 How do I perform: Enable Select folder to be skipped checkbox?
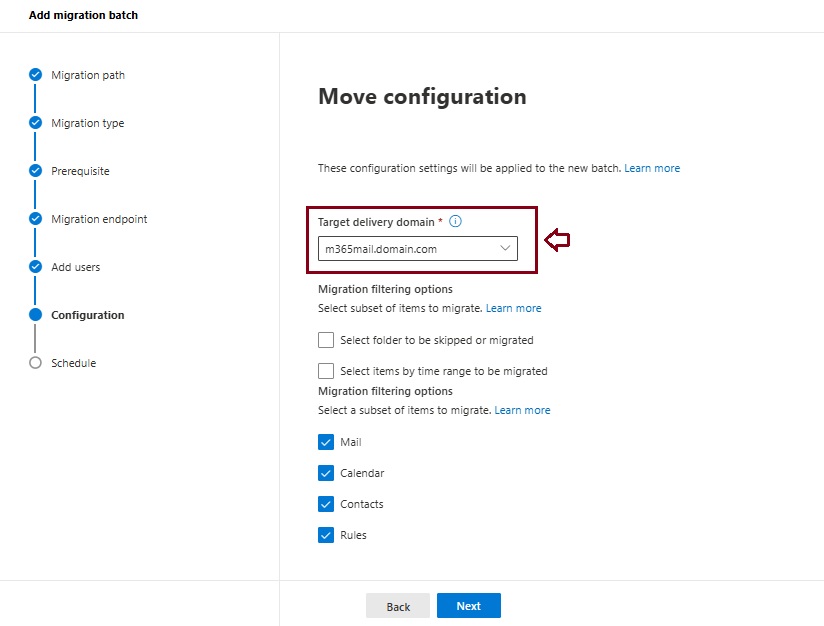[326, 340]
